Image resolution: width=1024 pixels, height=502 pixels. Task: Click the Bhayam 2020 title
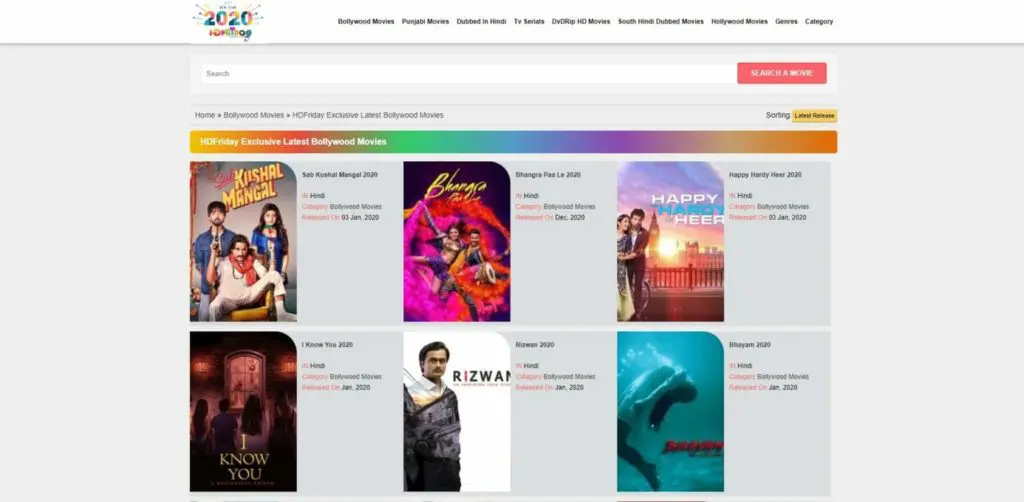tap(750, 345)
